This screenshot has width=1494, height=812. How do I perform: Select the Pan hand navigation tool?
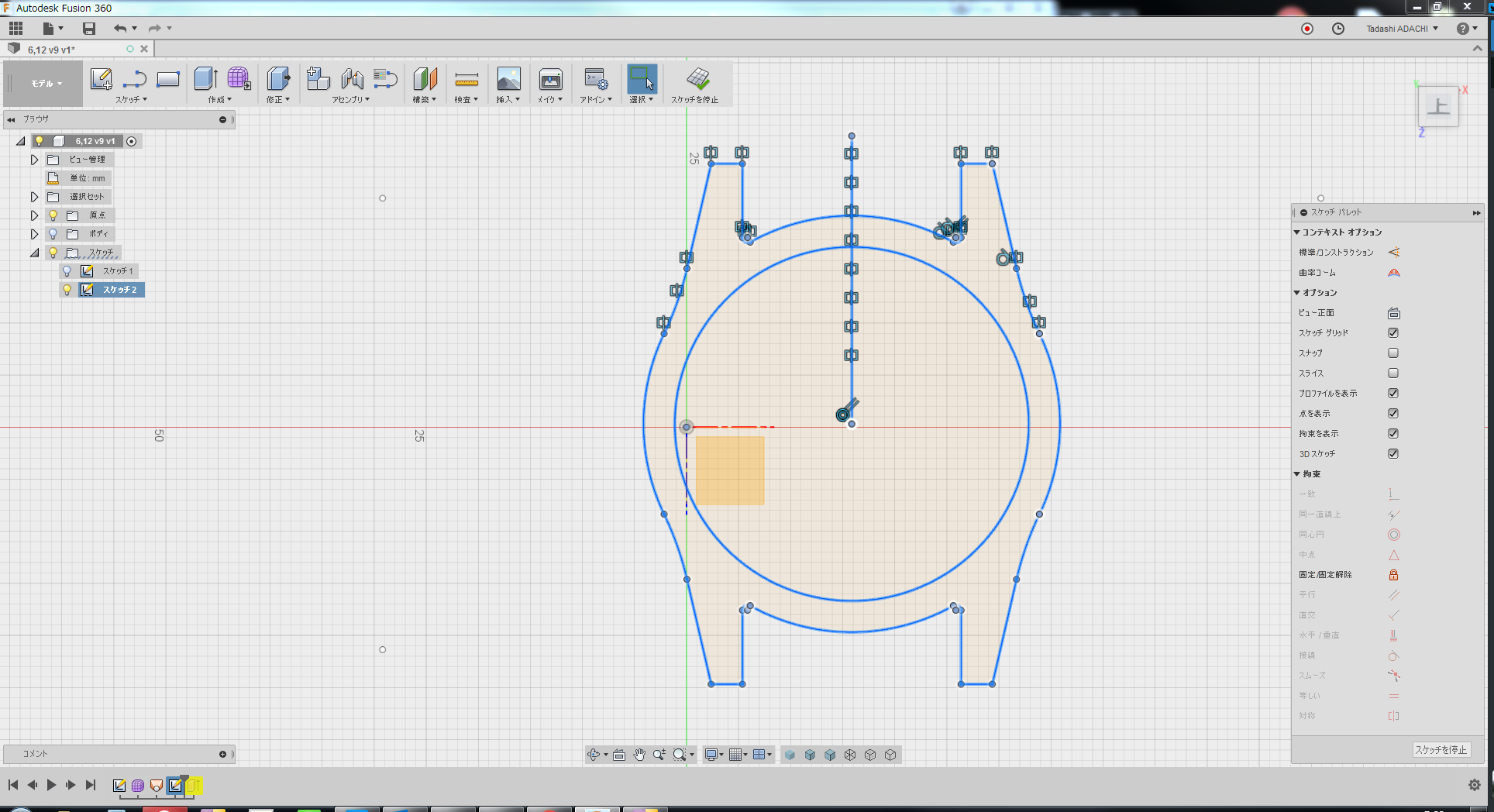point(639,755)
